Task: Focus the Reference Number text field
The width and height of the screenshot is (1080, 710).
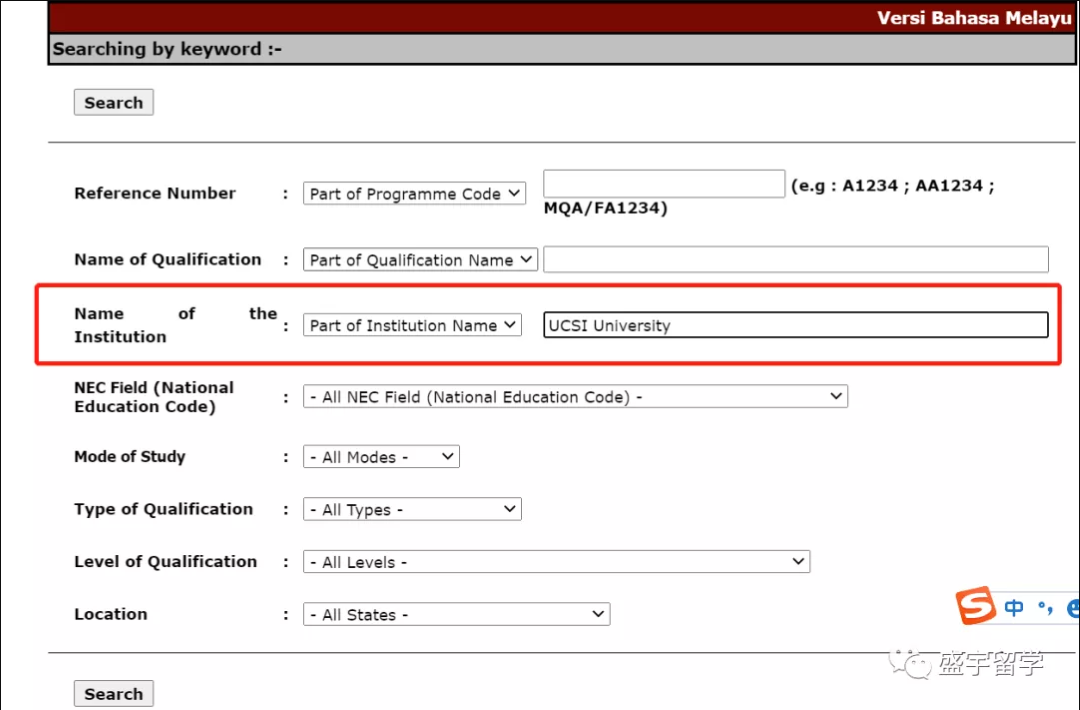Action: click(664, 184)
